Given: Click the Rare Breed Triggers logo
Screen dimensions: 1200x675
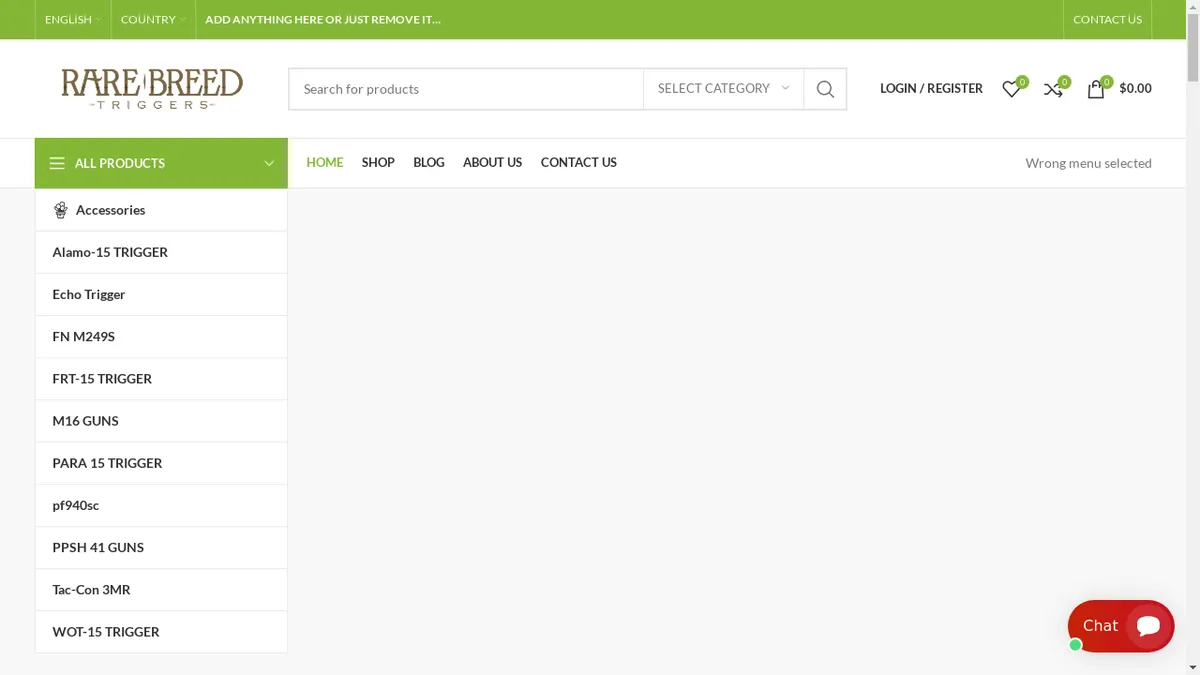Looking at the screenshot, I should coord(152,89).
